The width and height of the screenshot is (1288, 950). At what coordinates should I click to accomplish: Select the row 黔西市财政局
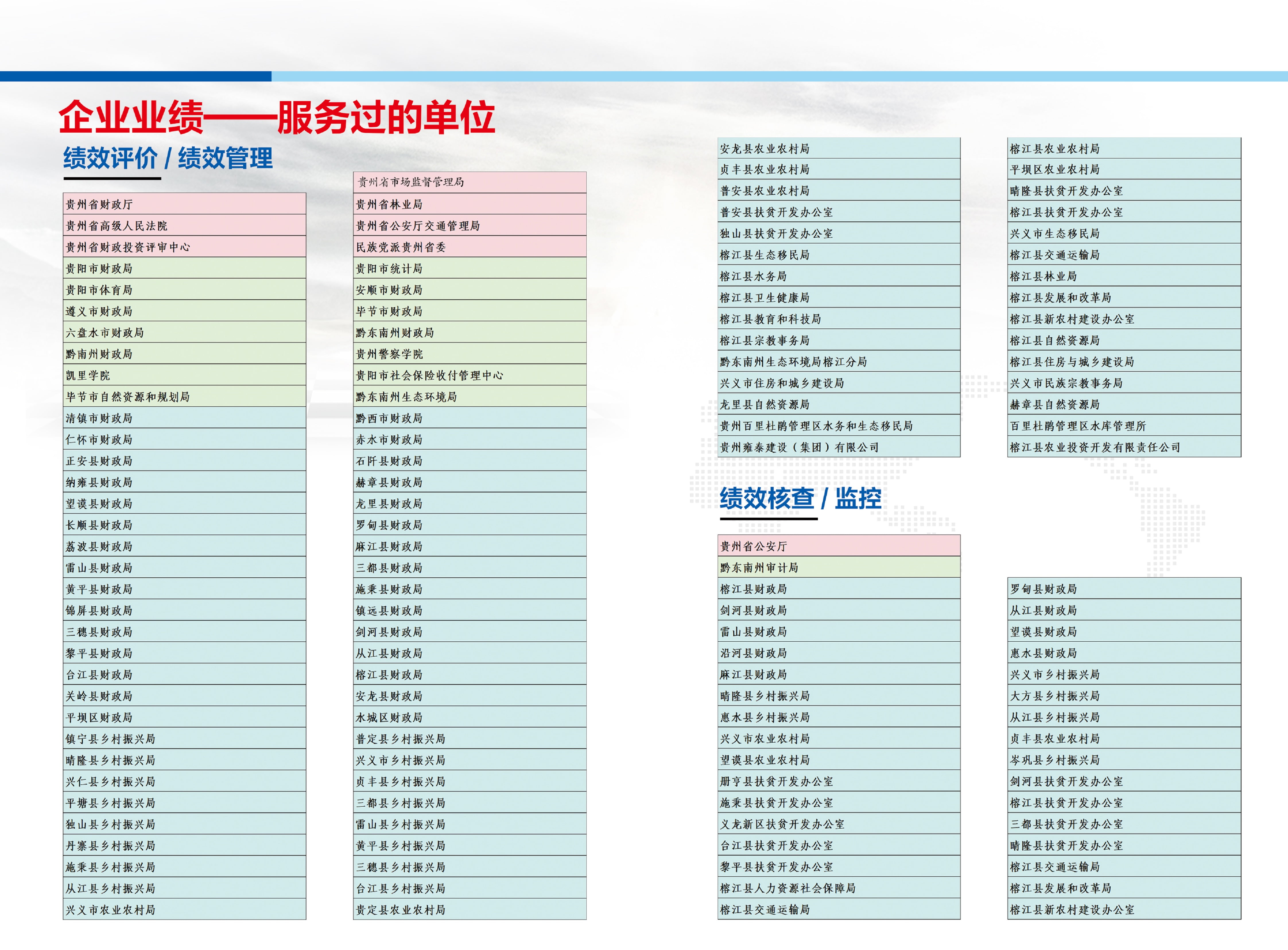[470, 418]
